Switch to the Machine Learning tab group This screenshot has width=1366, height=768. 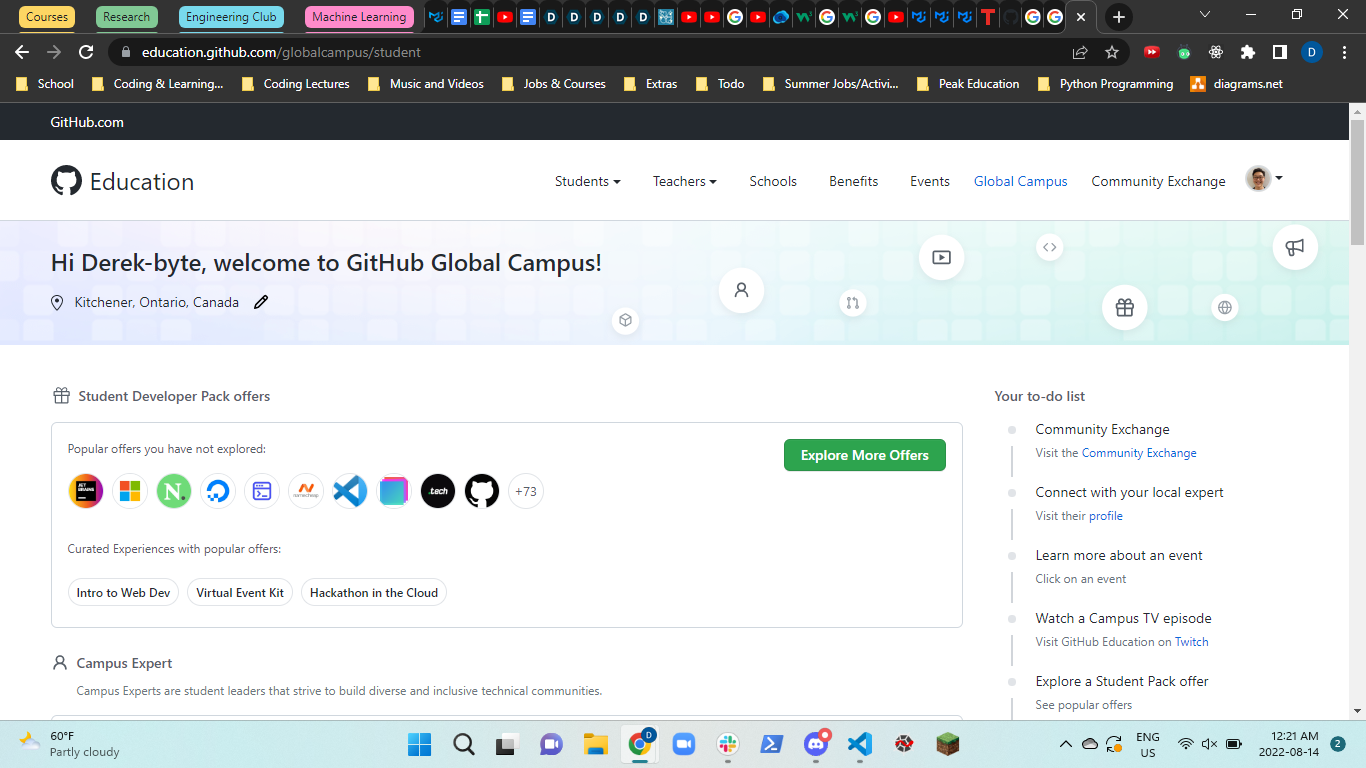359,17
